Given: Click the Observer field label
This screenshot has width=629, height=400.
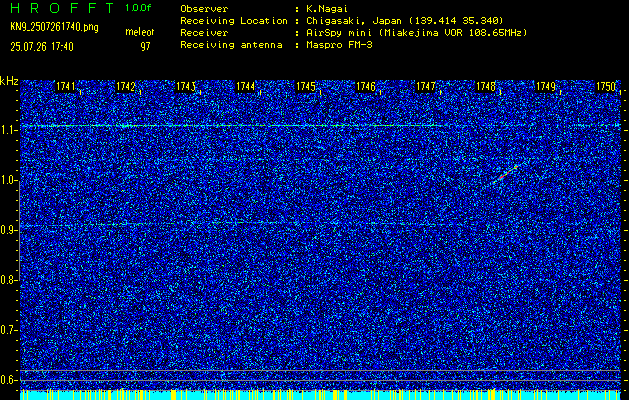Looking at the screenshot, I should pos(204,9).
